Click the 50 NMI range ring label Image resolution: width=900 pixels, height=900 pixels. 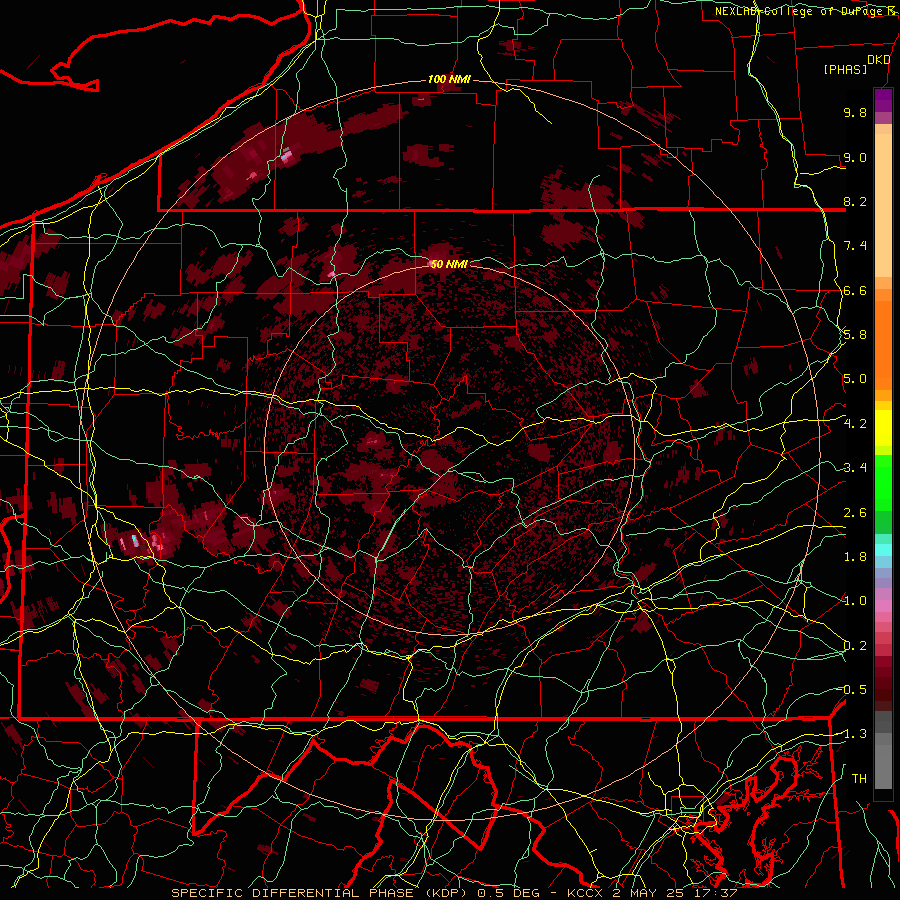[x=449, y=264]
